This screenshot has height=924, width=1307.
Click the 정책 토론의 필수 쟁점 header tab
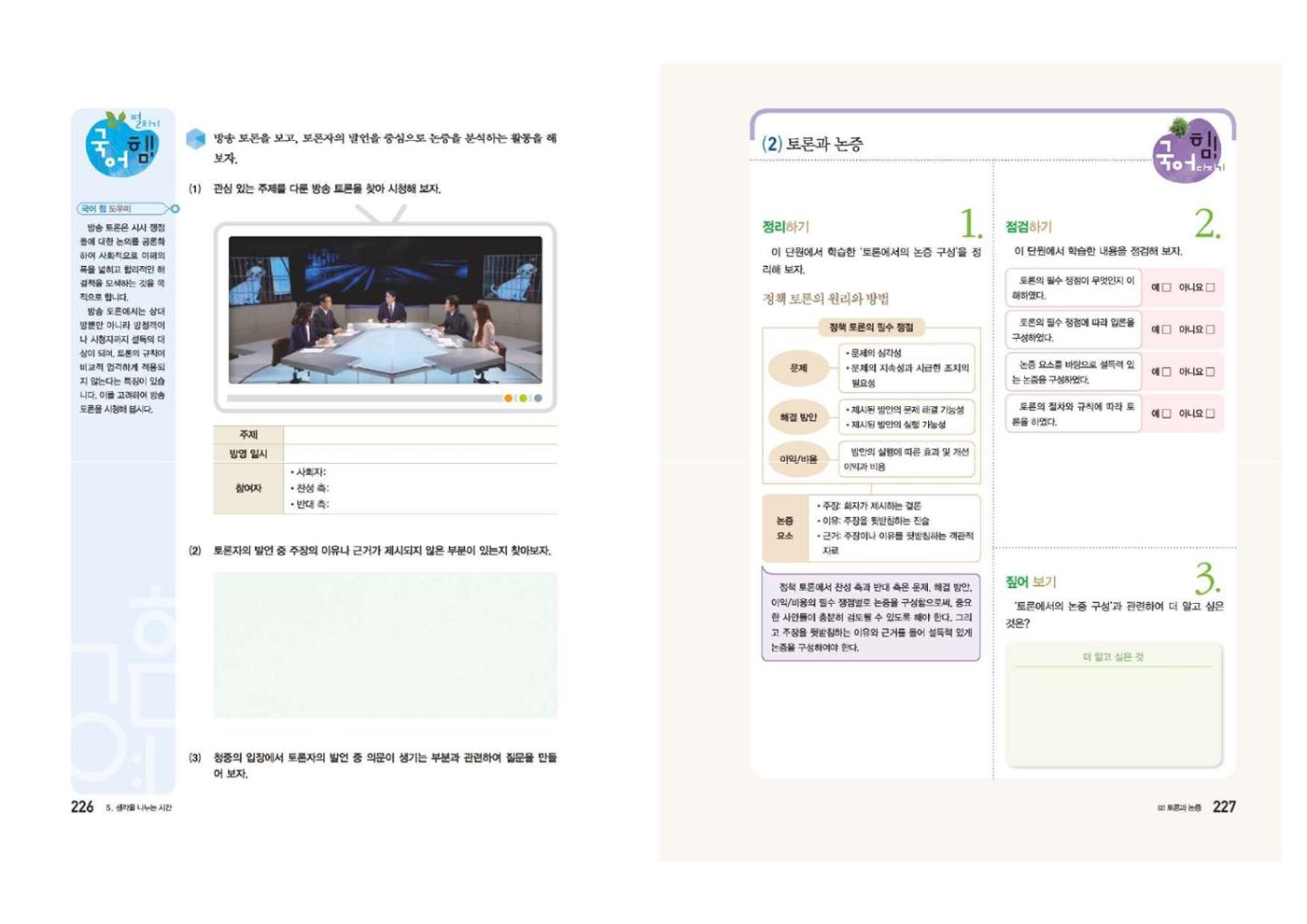pyautogui.click(x=871, y=328)
